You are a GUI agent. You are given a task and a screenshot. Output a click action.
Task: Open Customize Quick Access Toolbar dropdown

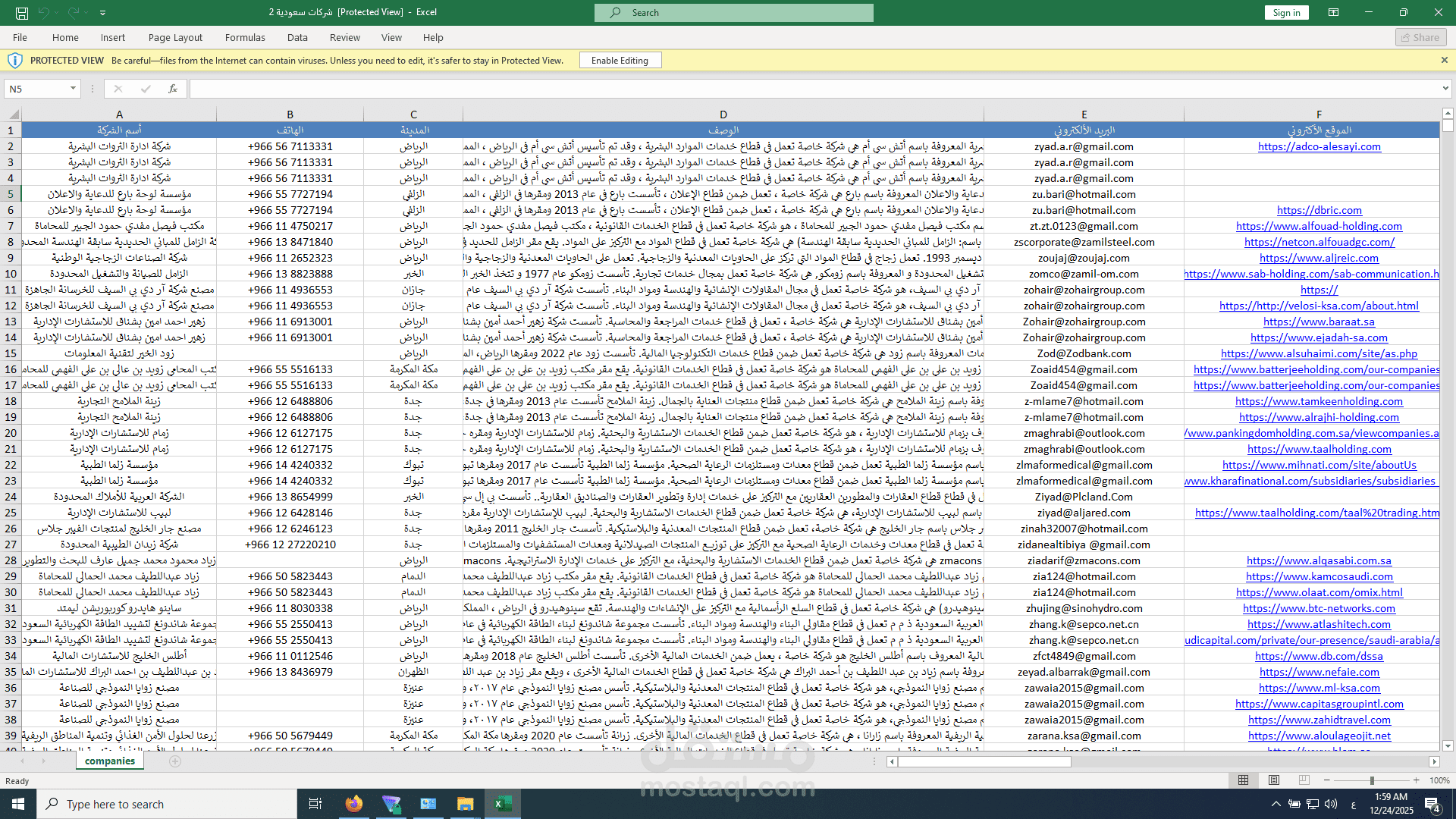103,13
